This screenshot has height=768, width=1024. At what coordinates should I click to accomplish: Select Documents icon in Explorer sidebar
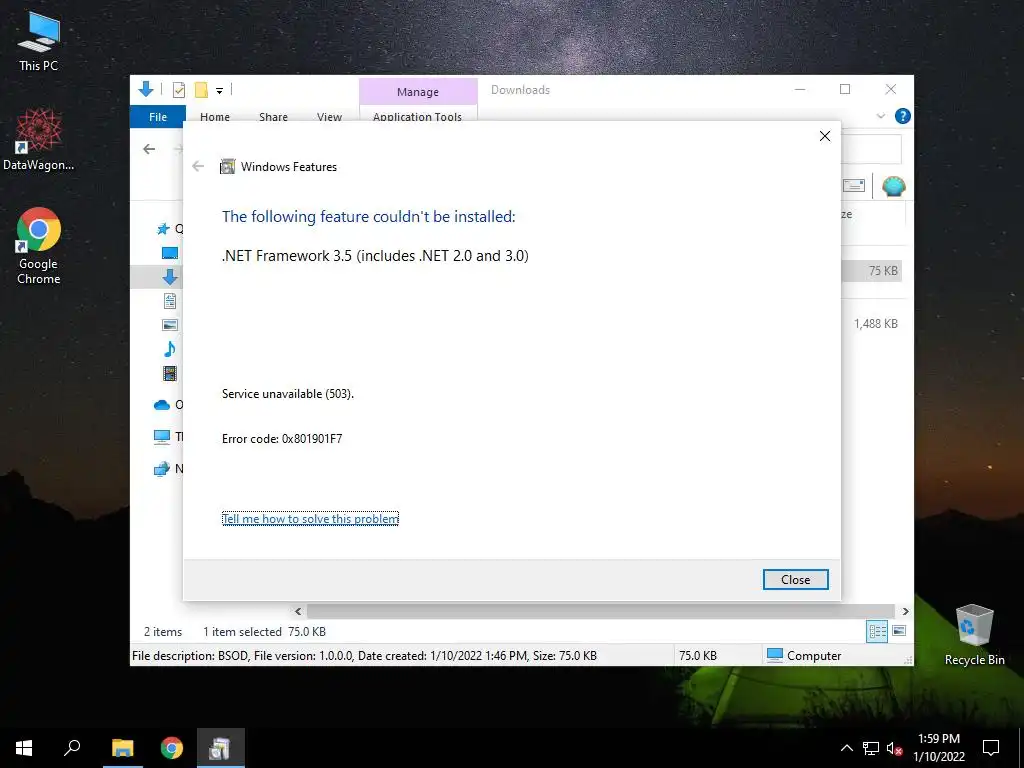coord(170,301)
